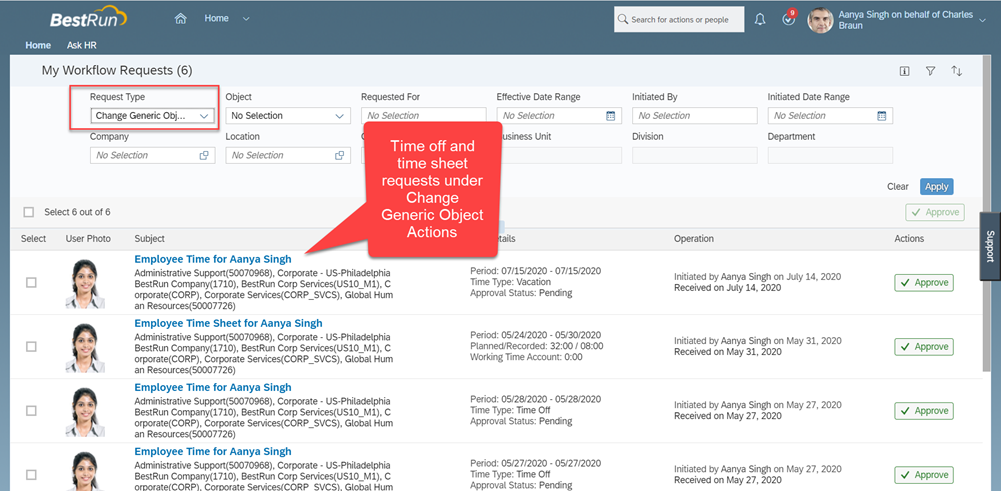Viewport: 1001px width, 491px height.
Task: Open Employee Time Sheet for Aanya Singh link
Action: (229, 323)
